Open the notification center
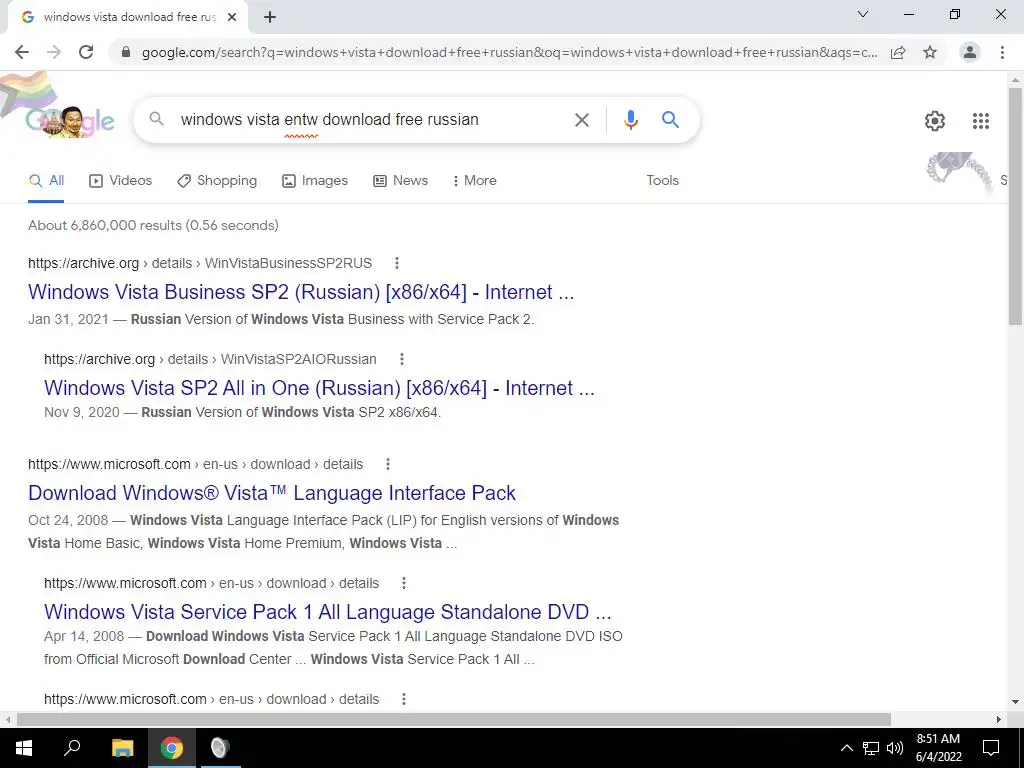Screen dimensions: 1024x768 (991, 748)
